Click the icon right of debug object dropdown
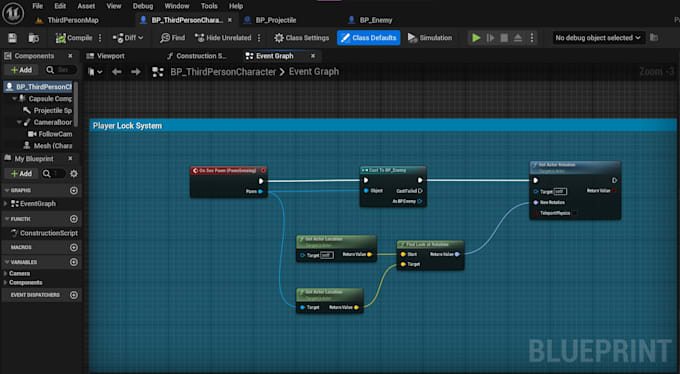 click(x=654, y=38)
